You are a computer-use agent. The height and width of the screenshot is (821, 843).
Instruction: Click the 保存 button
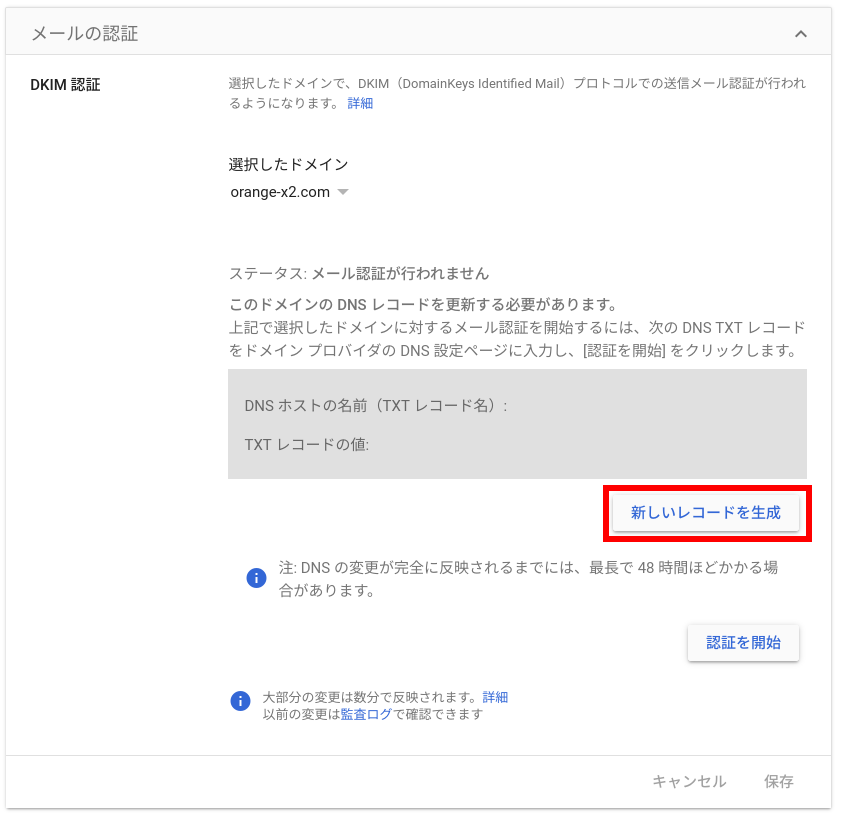[x=779, y=781]
